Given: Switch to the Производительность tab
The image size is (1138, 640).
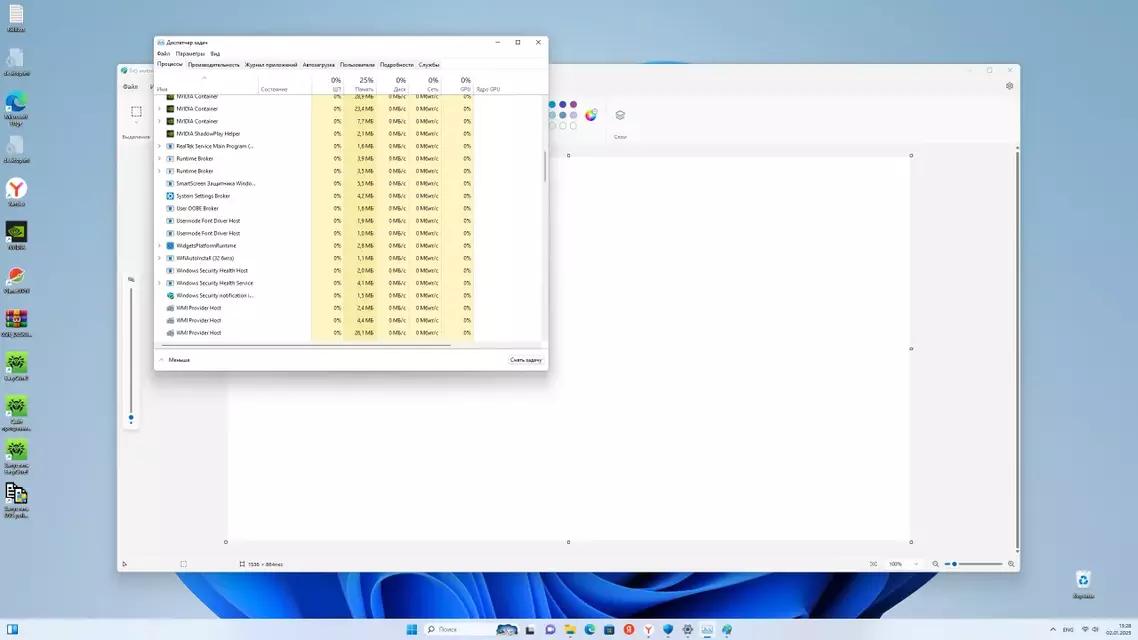Looking at the screenshot, I should tap(213, 65).
